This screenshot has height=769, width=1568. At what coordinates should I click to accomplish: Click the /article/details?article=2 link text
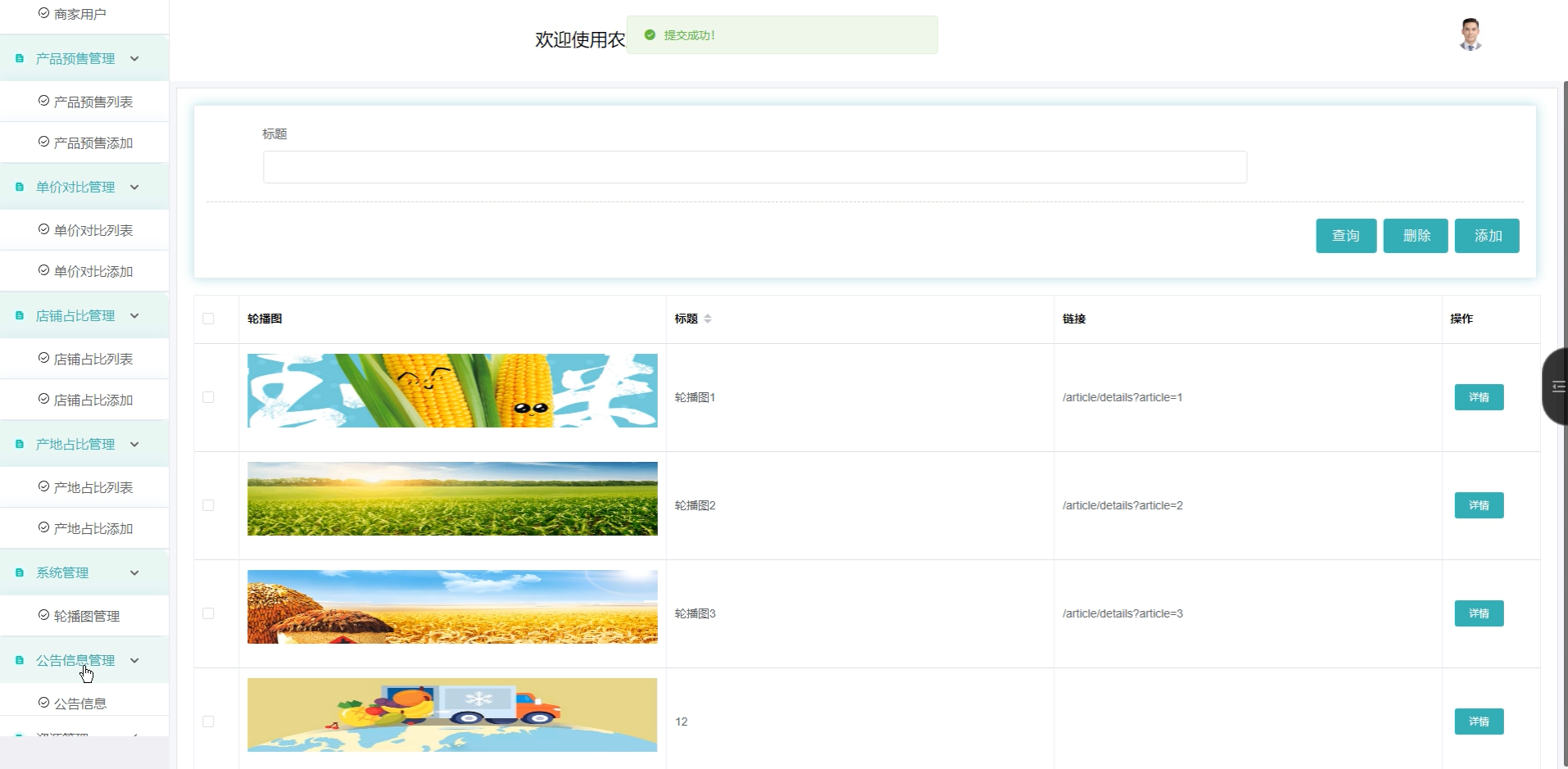1122,505
